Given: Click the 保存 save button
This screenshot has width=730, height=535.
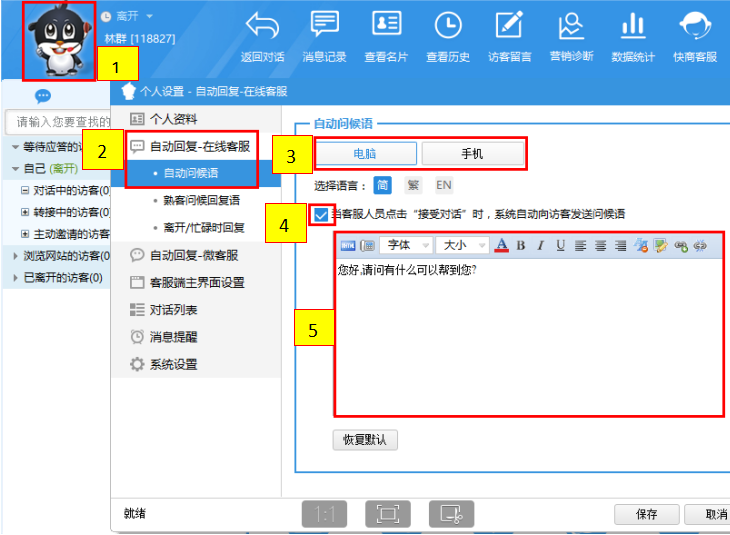Looking at the screenshot, I should 646,514.
